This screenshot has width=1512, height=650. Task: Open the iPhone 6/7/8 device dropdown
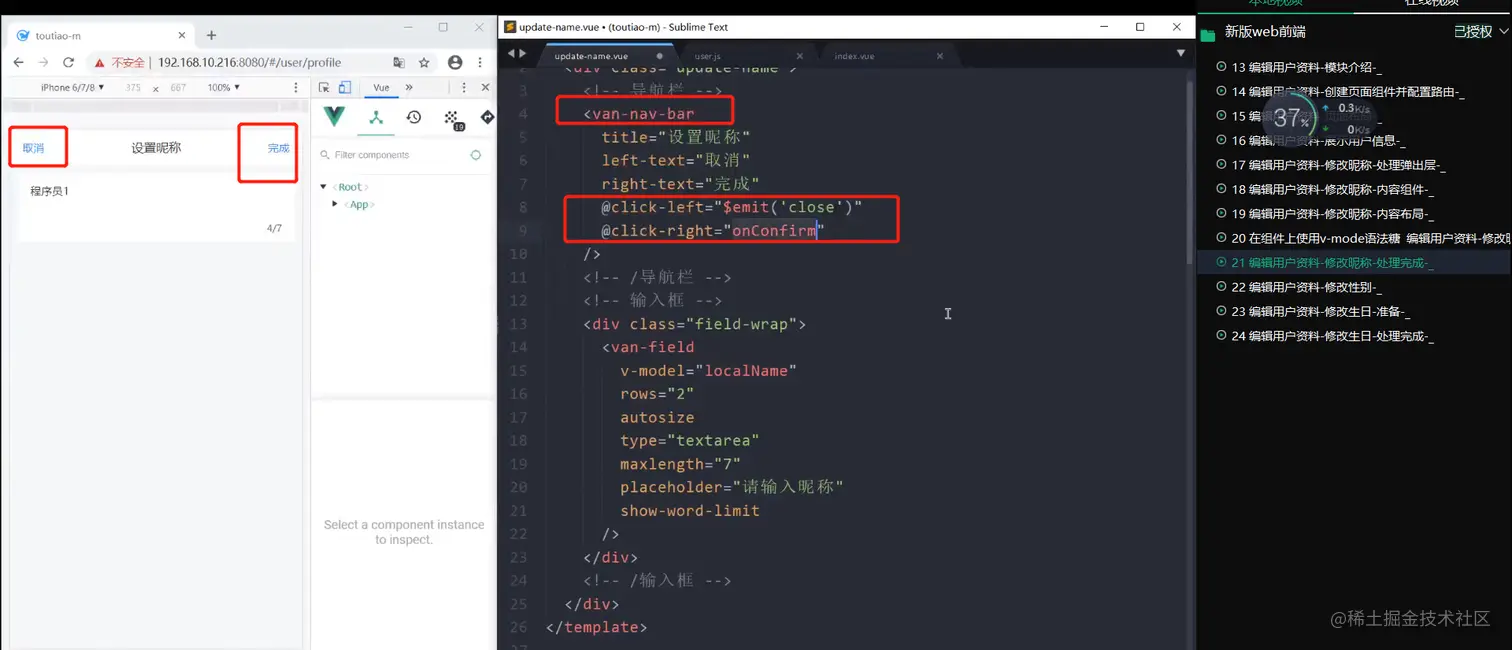(x=72, y=88)
